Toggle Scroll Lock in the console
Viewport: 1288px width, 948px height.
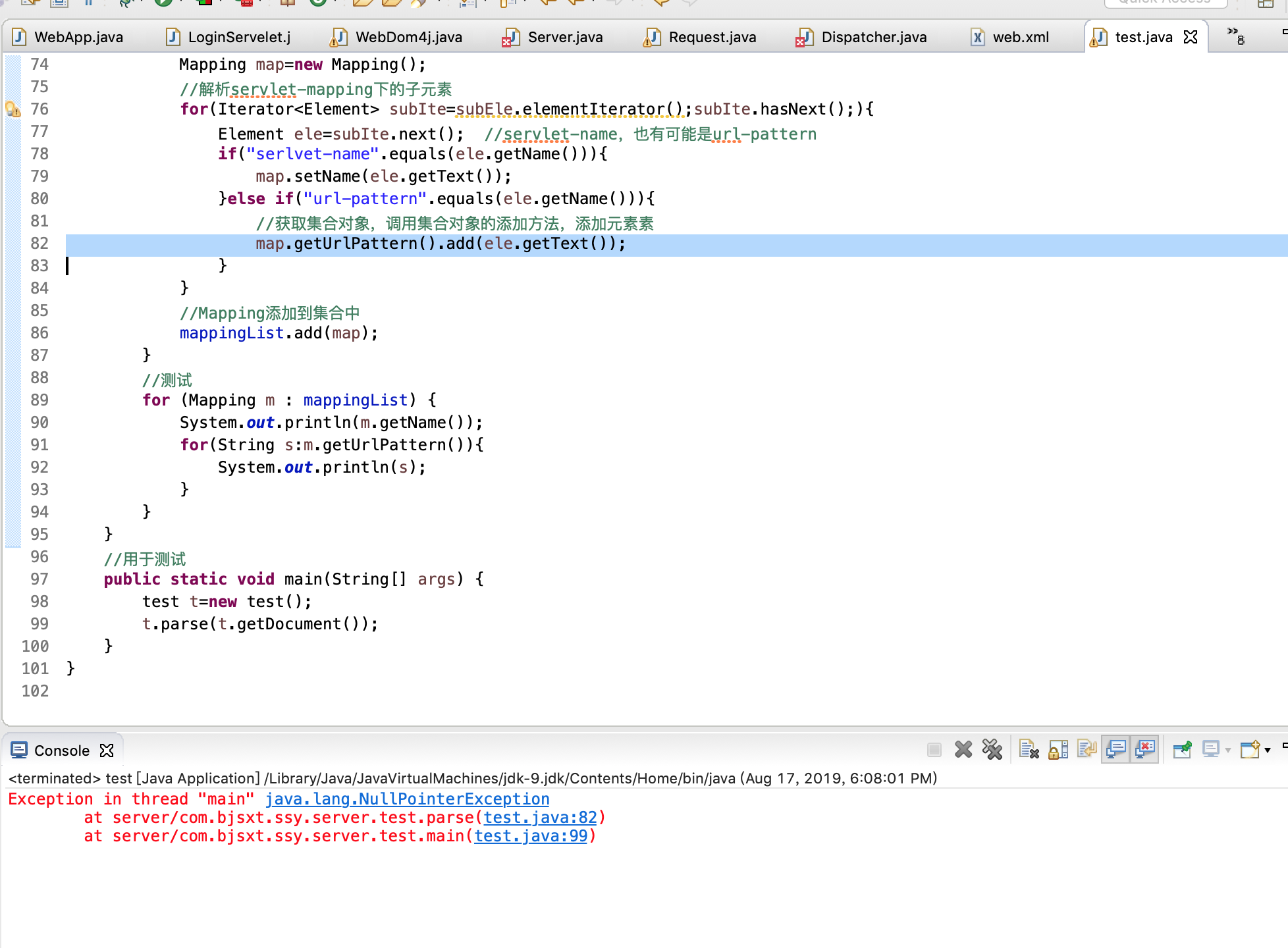pos(1058,749)
